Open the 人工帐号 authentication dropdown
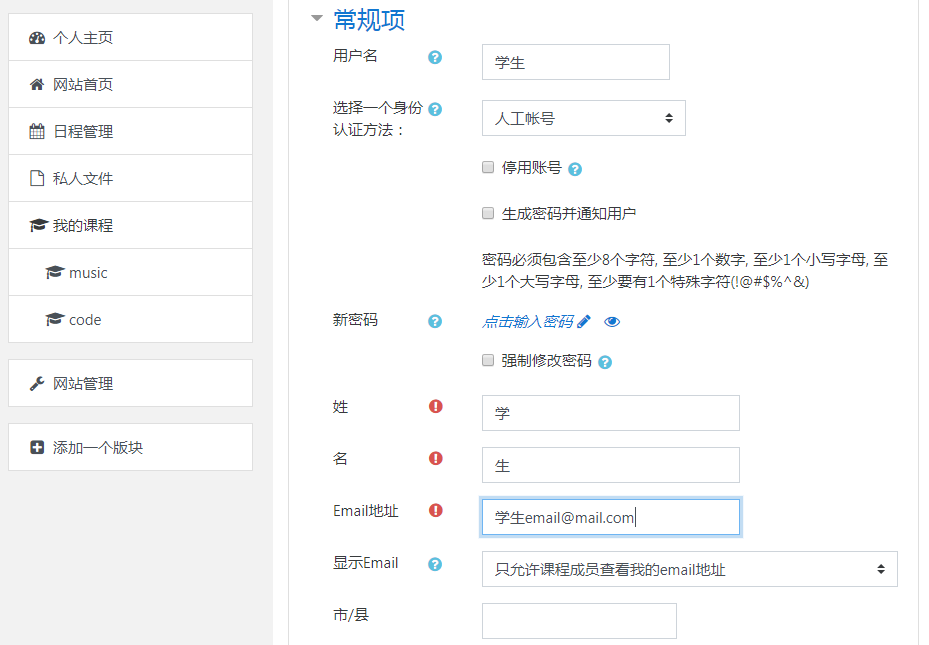This screenshot has width=929, height=645. point(583,118)
